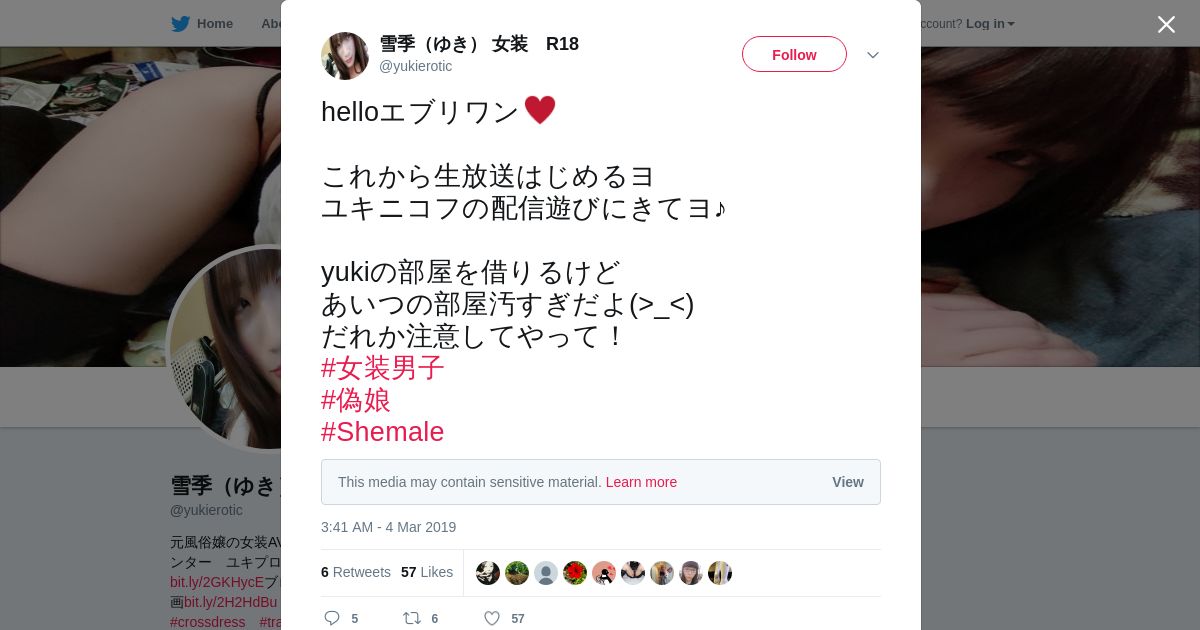
Task: Click the last liker avatar in row
Action: [720, 573]
